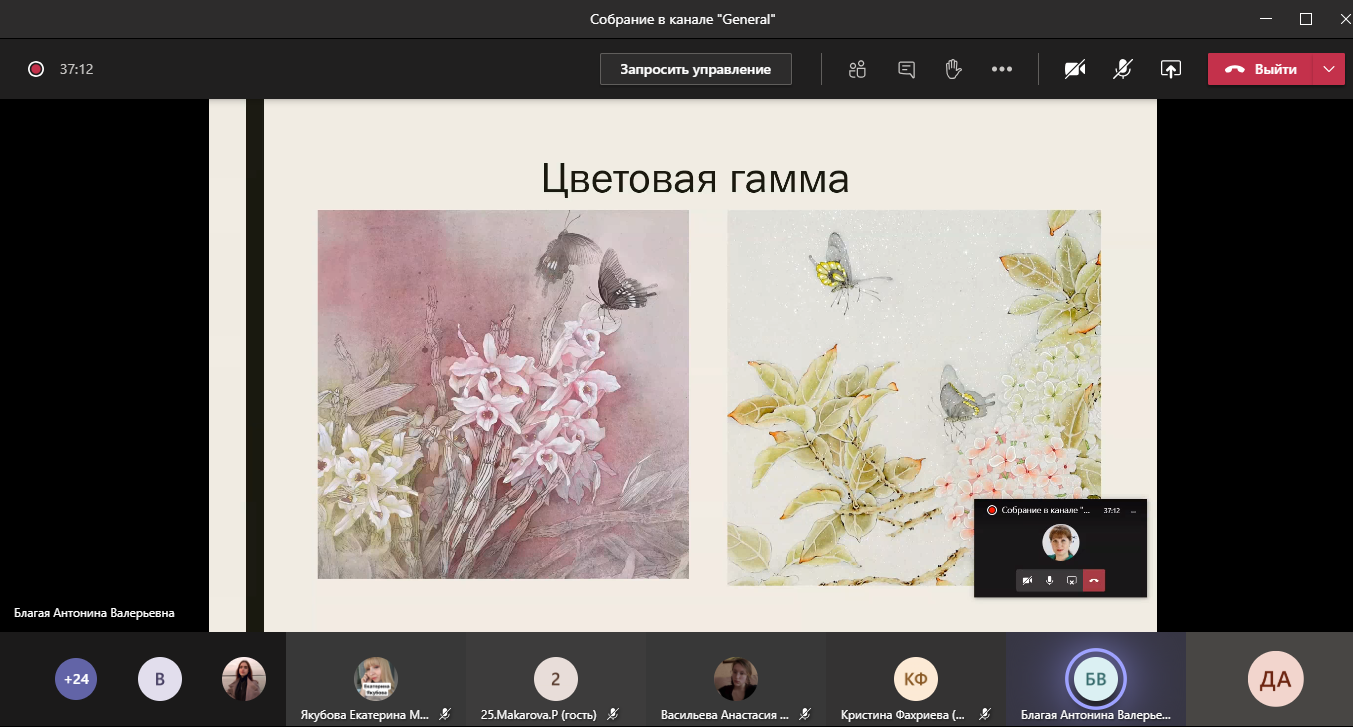Hang up in the mini meeting window
This screenshot has height=727, width=1353.
[1094, 581]
